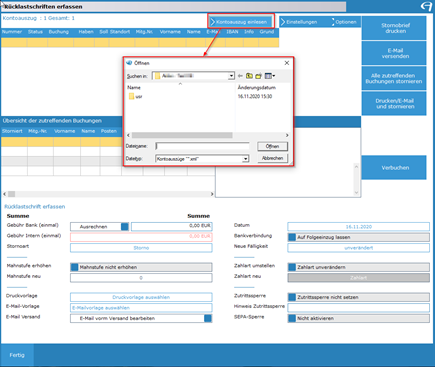Click Kontoauszug einlesen
The width and height of the screenshot is (435, 367).
pos(241,22)
